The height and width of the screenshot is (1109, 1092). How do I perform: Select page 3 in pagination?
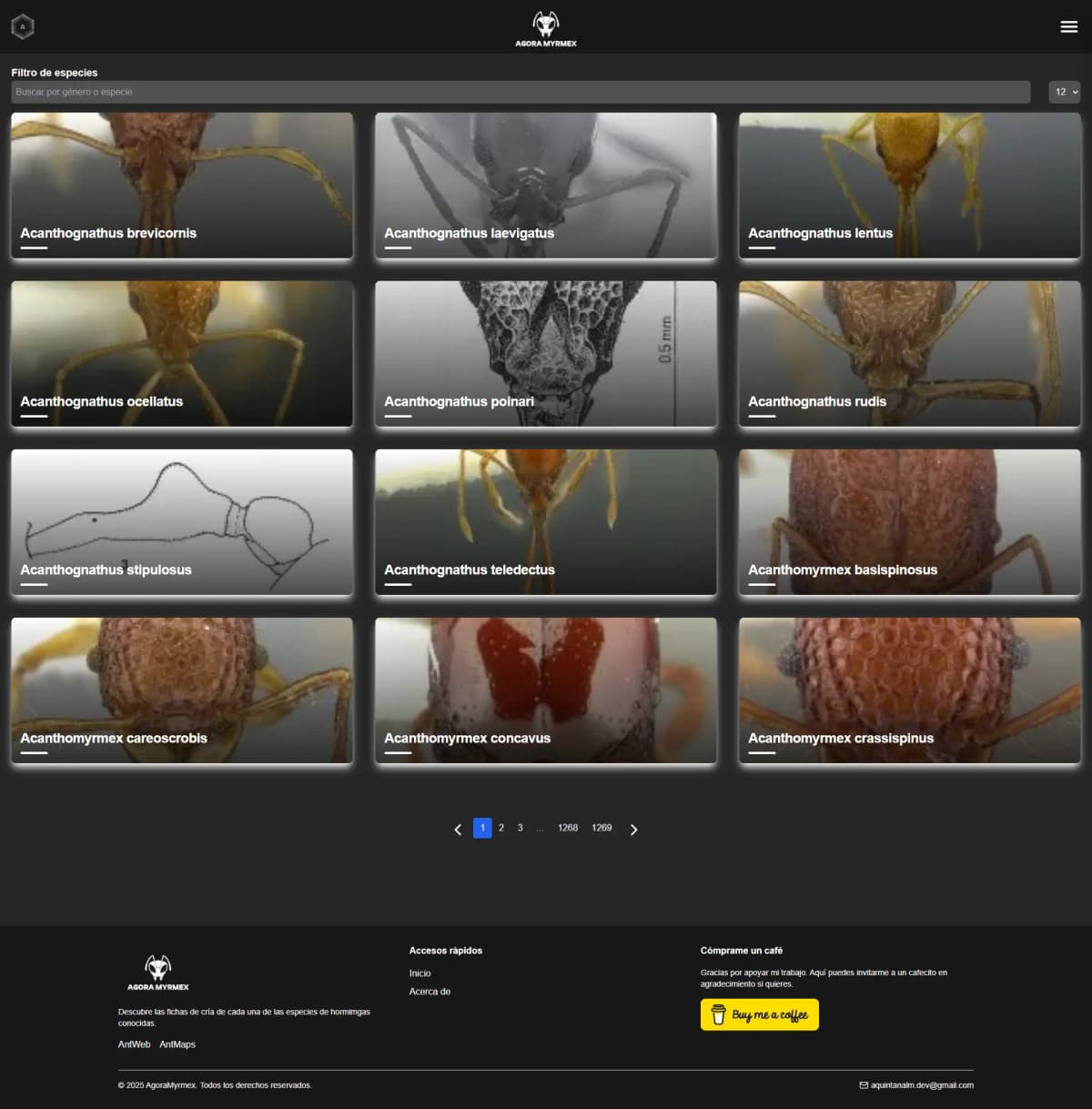click(x=521, y=828)
